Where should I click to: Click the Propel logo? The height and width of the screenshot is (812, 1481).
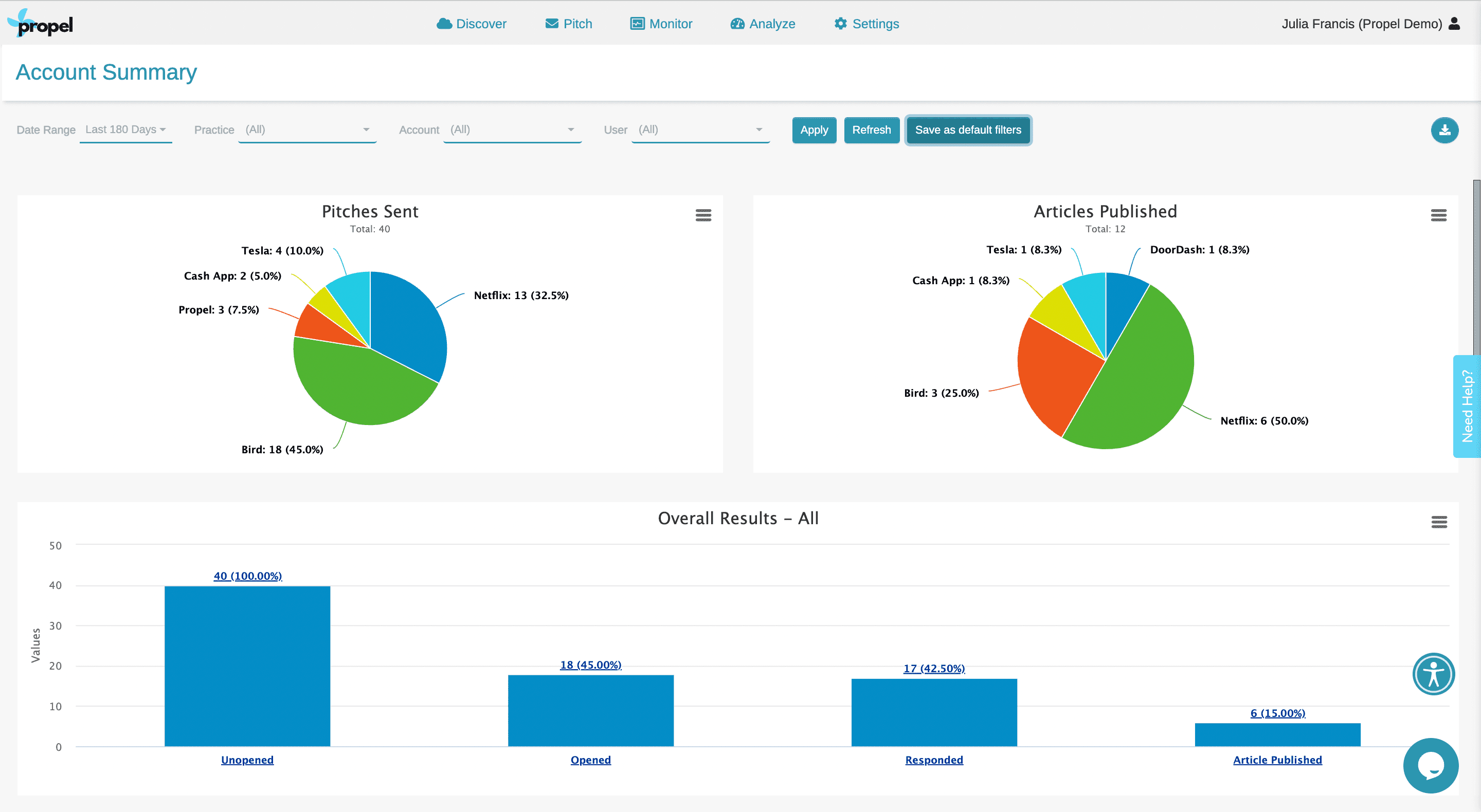(40, 24)
